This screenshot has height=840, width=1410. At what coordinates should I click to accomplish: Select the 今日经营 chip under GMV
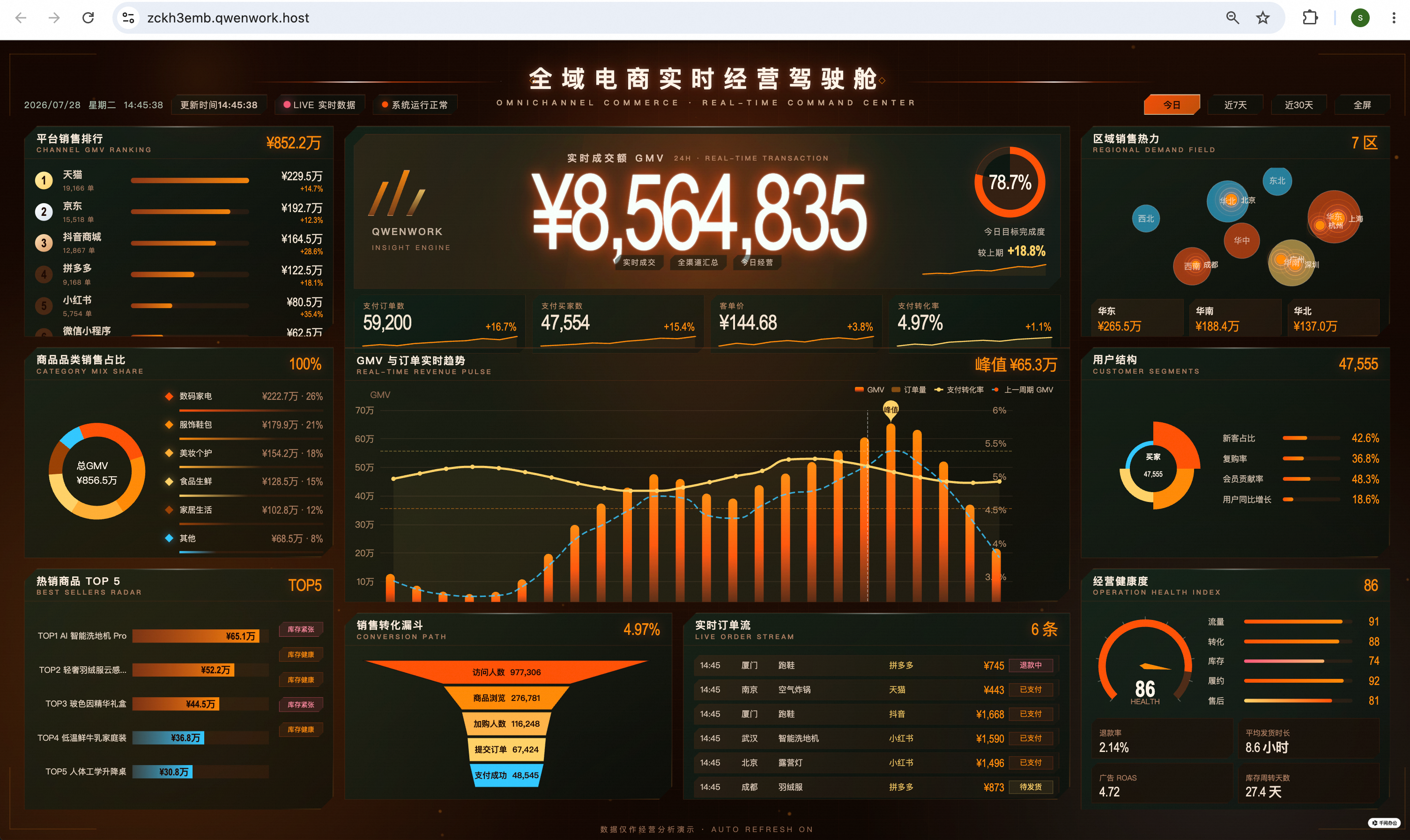coord(757,262)
